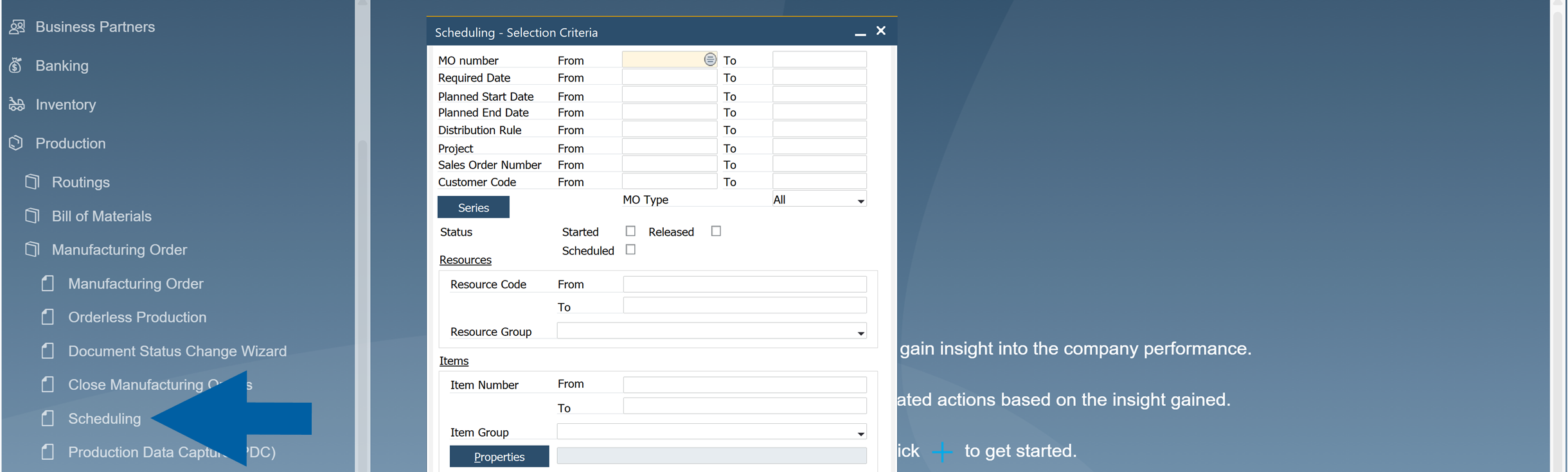Click the Project To field

point(819,146)
